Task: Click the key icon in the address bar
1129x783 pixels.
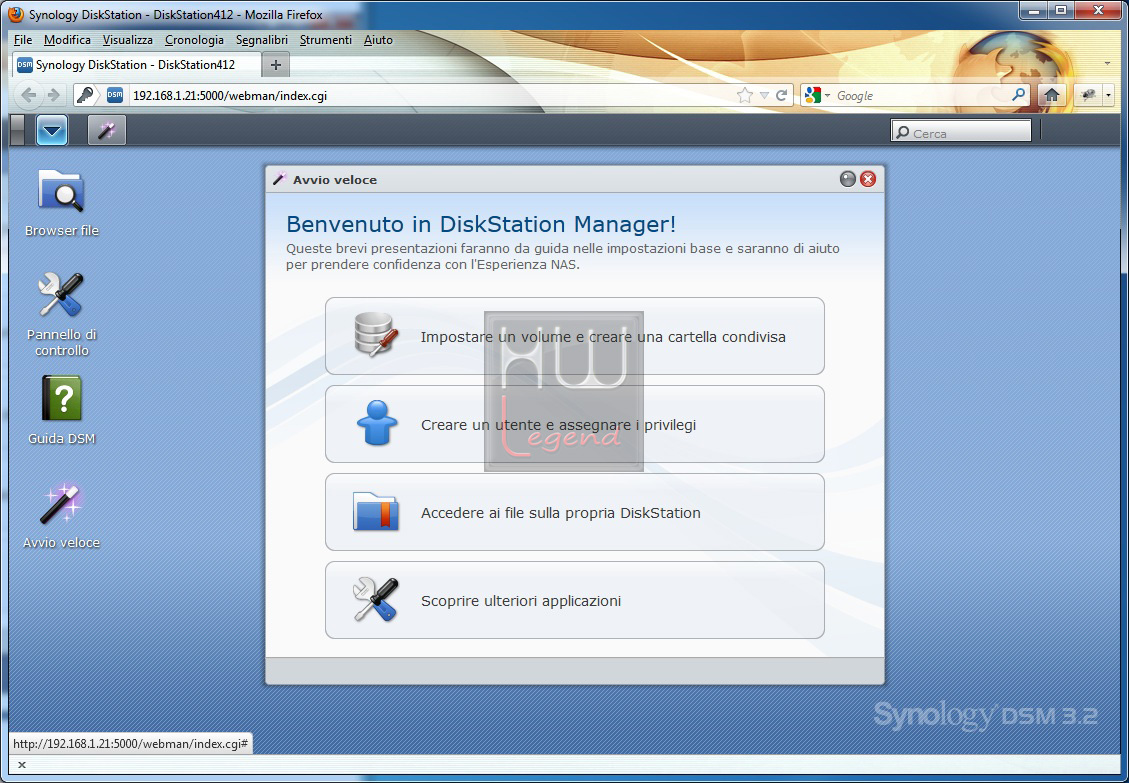Action: 86,95
